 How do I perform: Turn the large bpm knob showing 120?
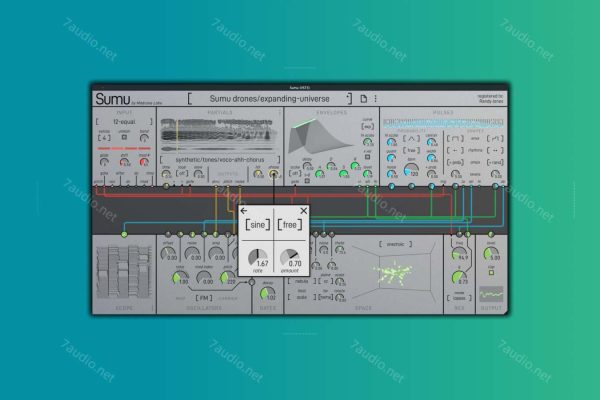click(x=411, y=170)
